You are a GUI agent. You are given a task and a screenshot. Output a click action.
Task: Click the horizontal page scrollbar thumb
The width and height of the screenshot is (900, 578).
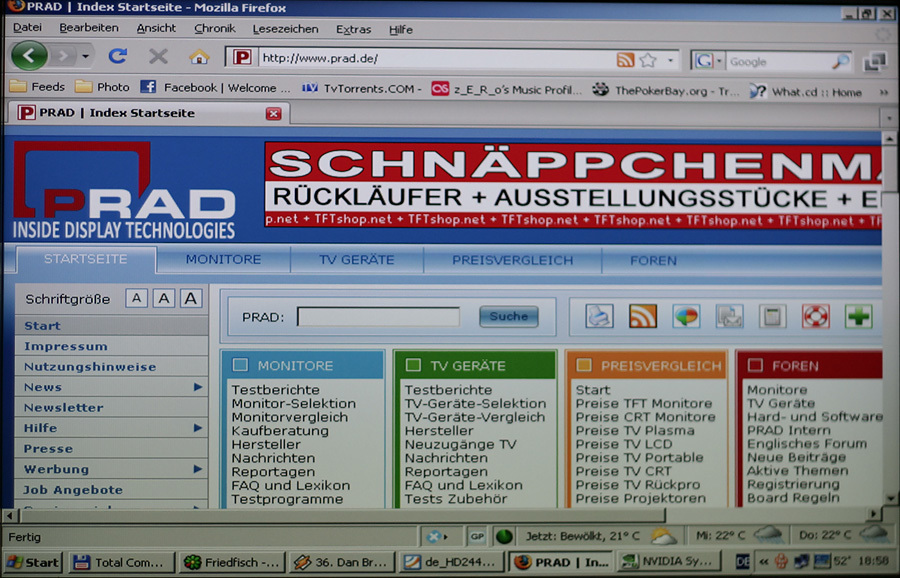342,515
